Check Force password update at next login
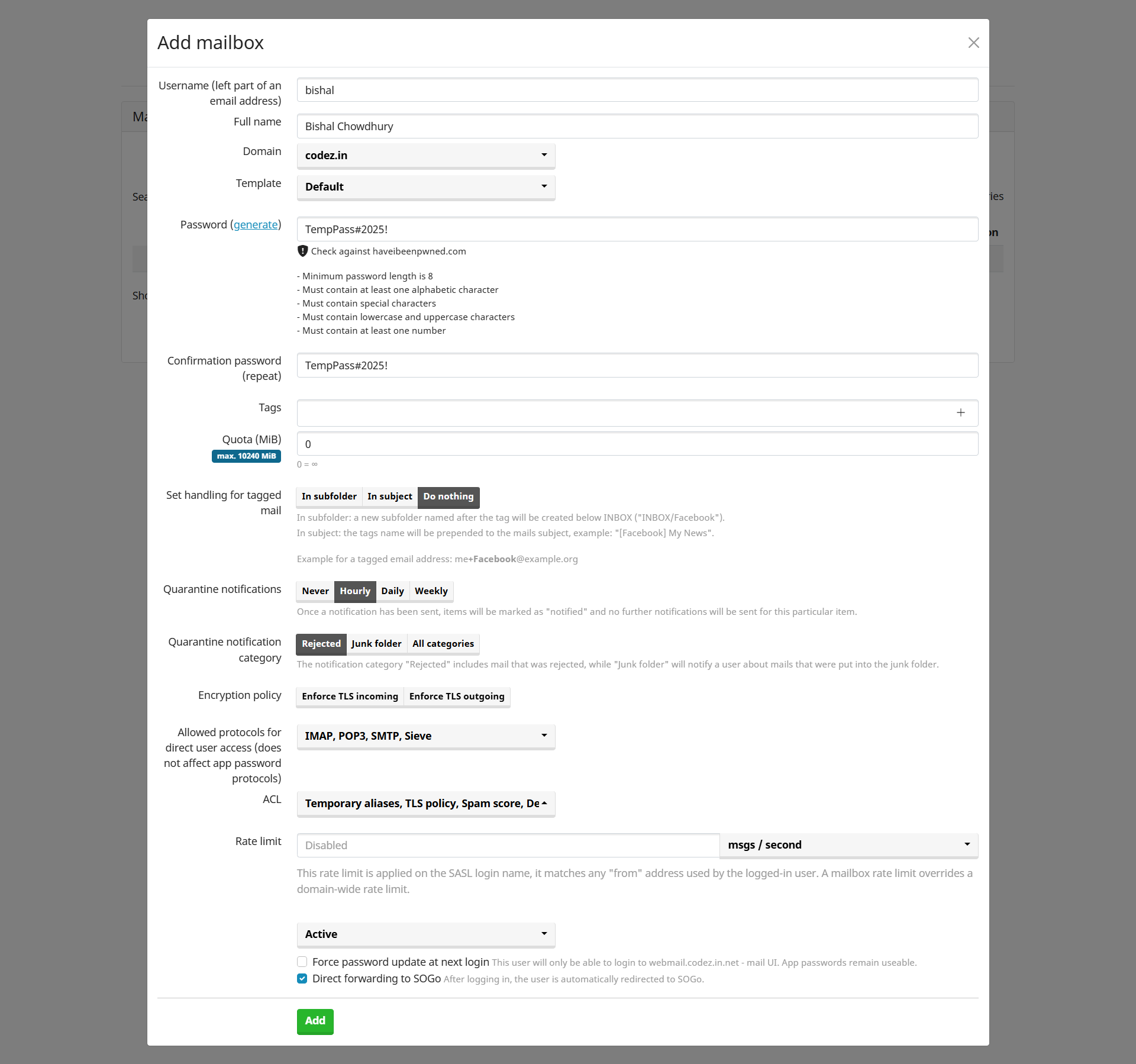The height and width of the screenshot is (1064, 1136). tap(302, 962)
